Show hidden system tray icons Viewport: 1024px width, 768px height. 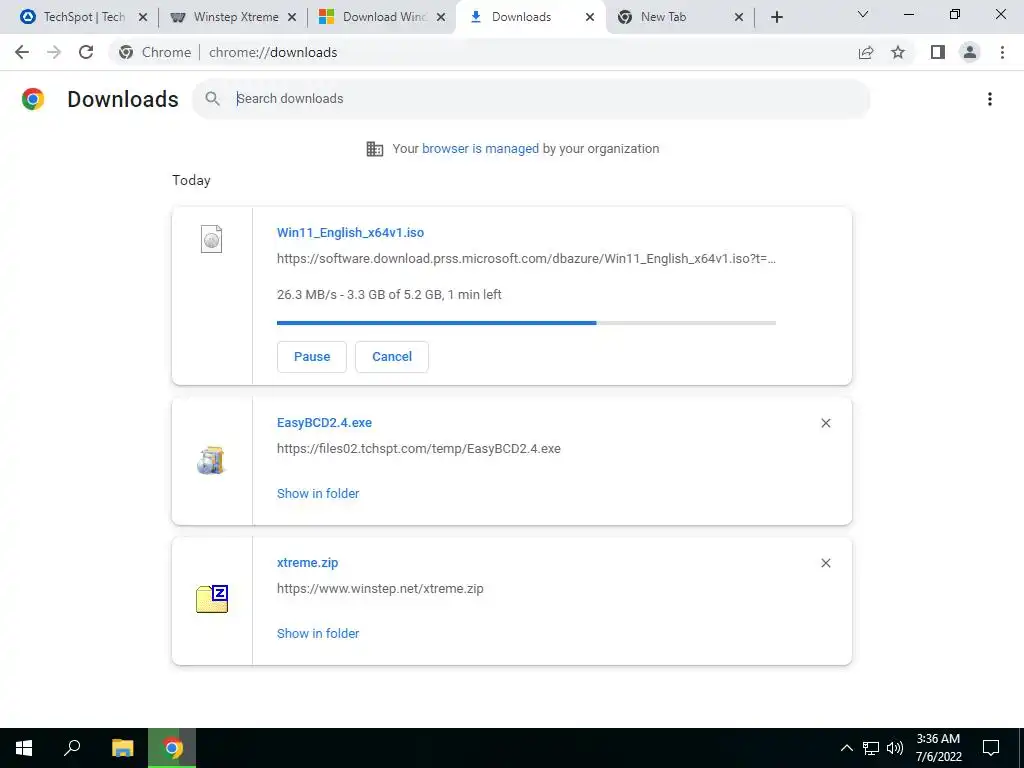(846, 748)
